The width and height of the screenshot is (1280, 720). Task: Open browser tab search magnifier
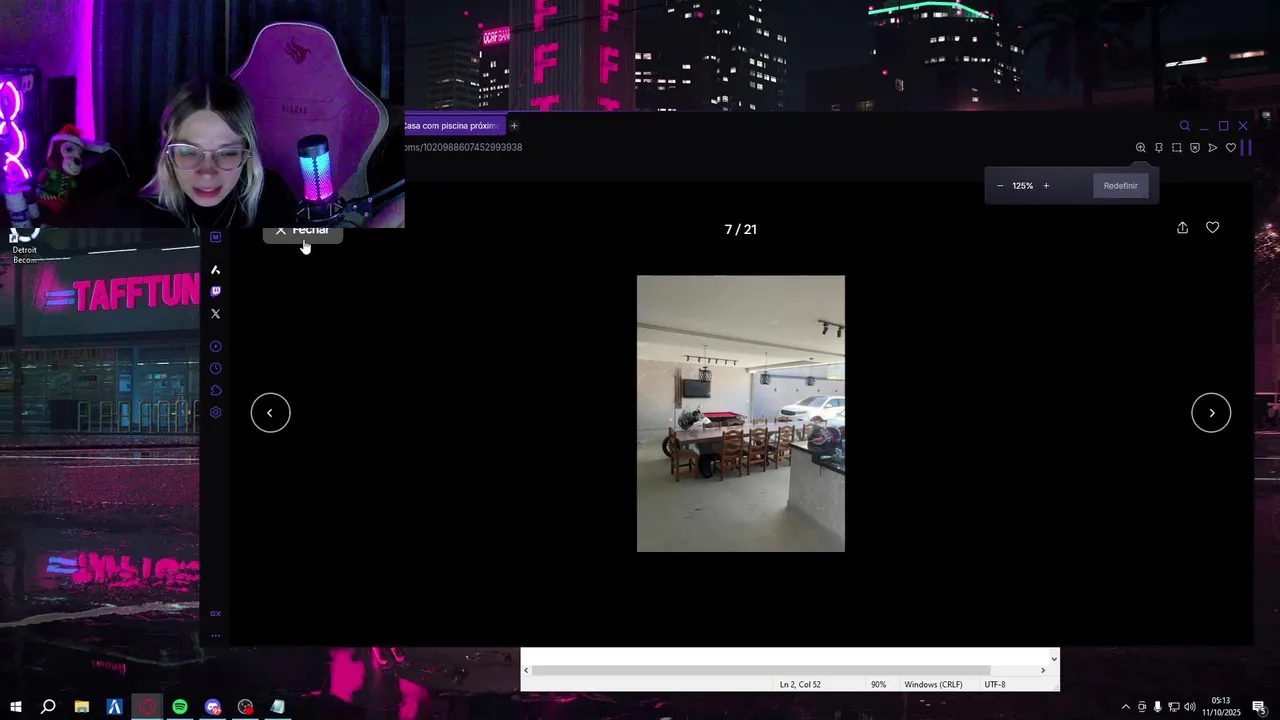coord(1185,126)
